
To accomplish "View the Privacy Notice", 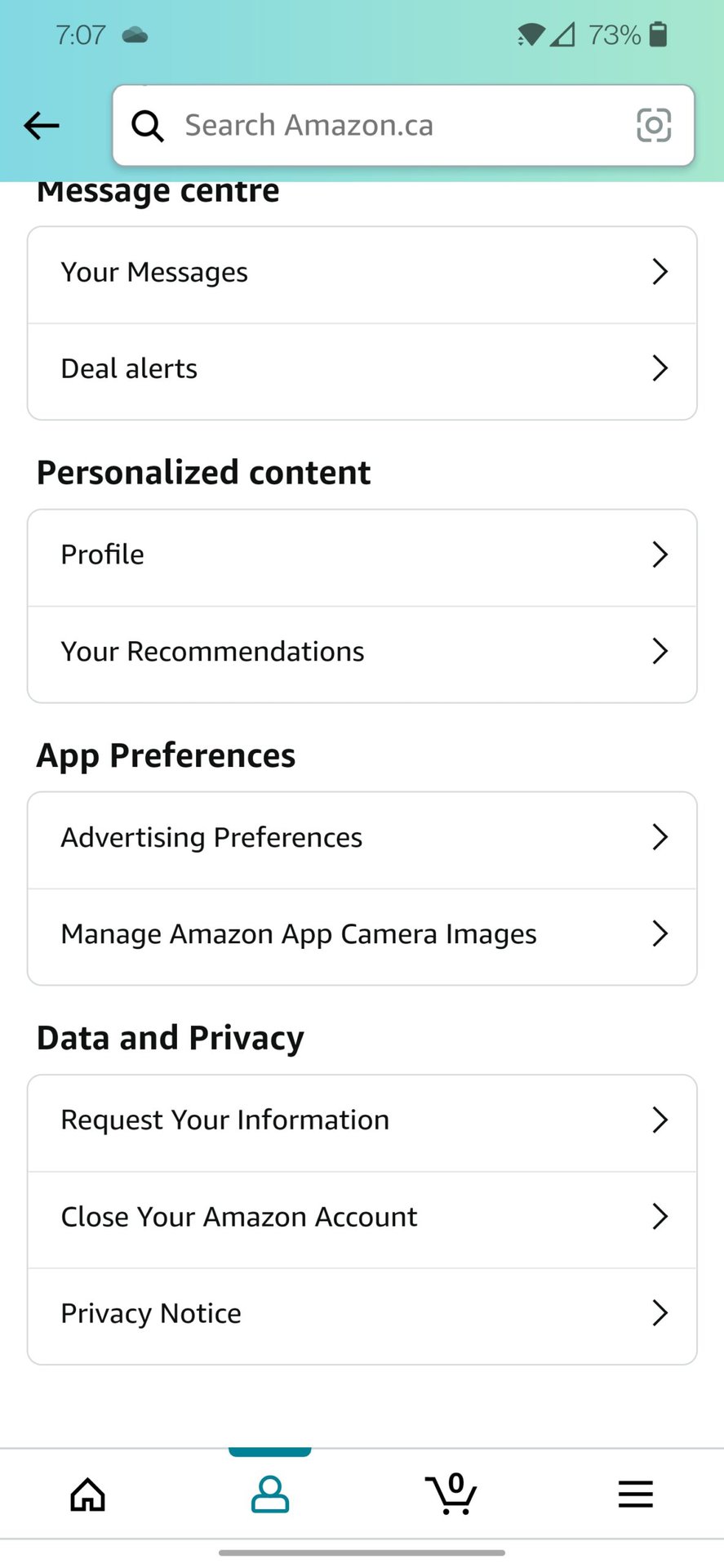I will click(x=362, y=1313).
